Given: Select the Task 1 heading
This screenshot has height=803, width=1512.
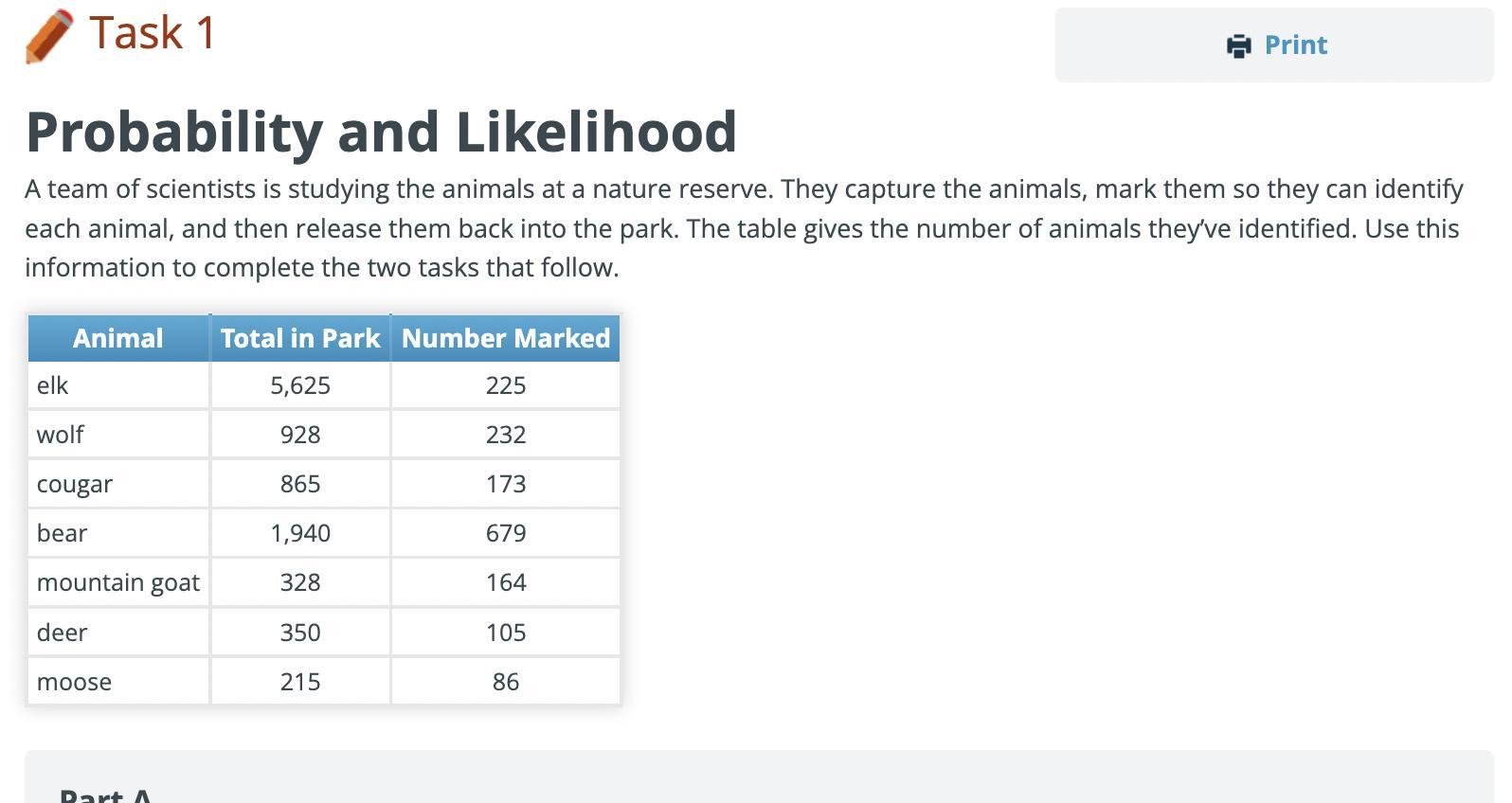Looking at the screenshot, I should click(x=153, y=33).
